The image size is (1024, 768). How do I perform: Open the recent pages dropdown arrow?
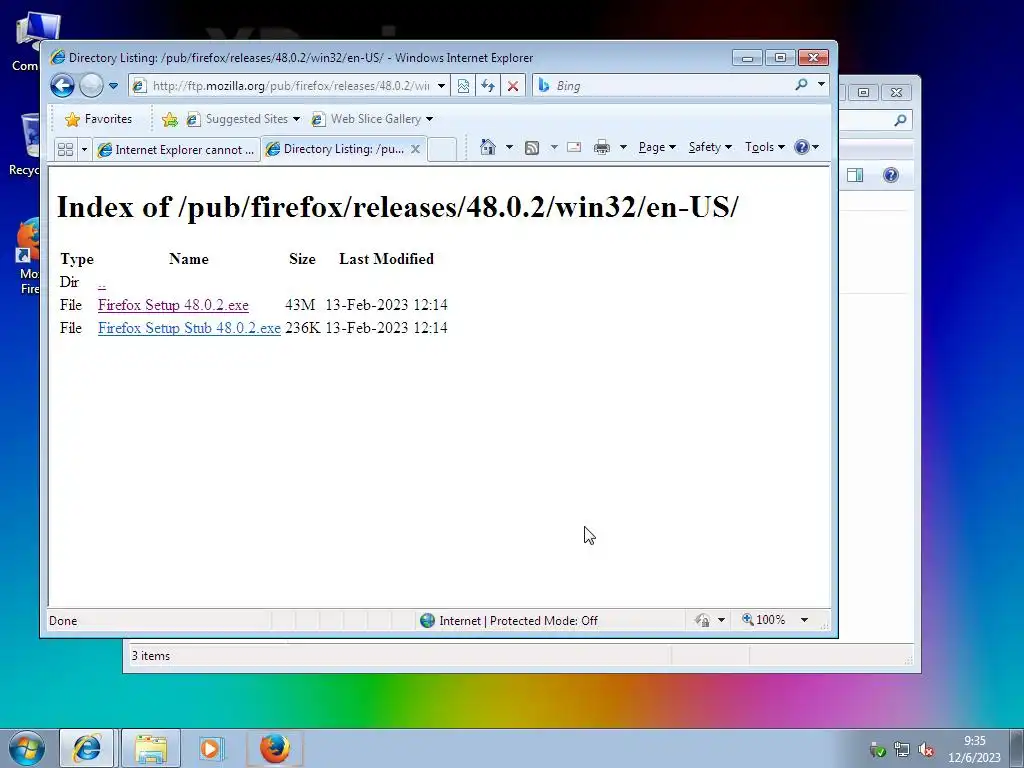(113, 86)
